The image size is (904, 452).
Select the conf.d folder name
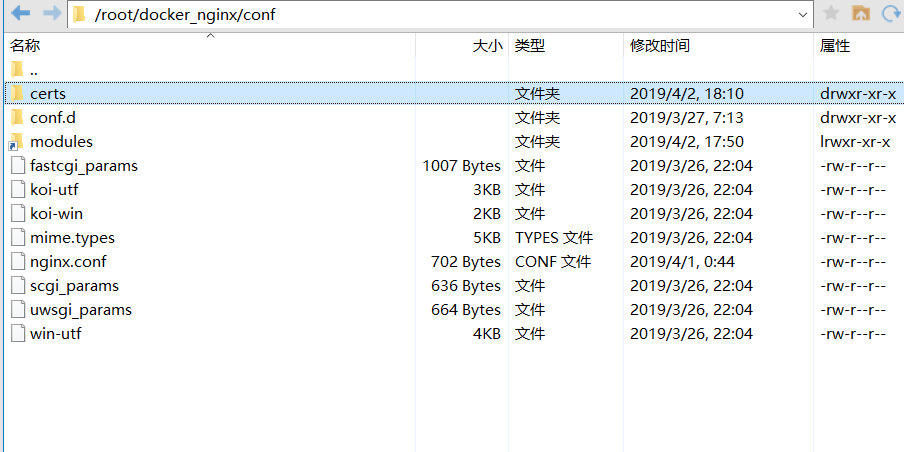click(52, 118)
